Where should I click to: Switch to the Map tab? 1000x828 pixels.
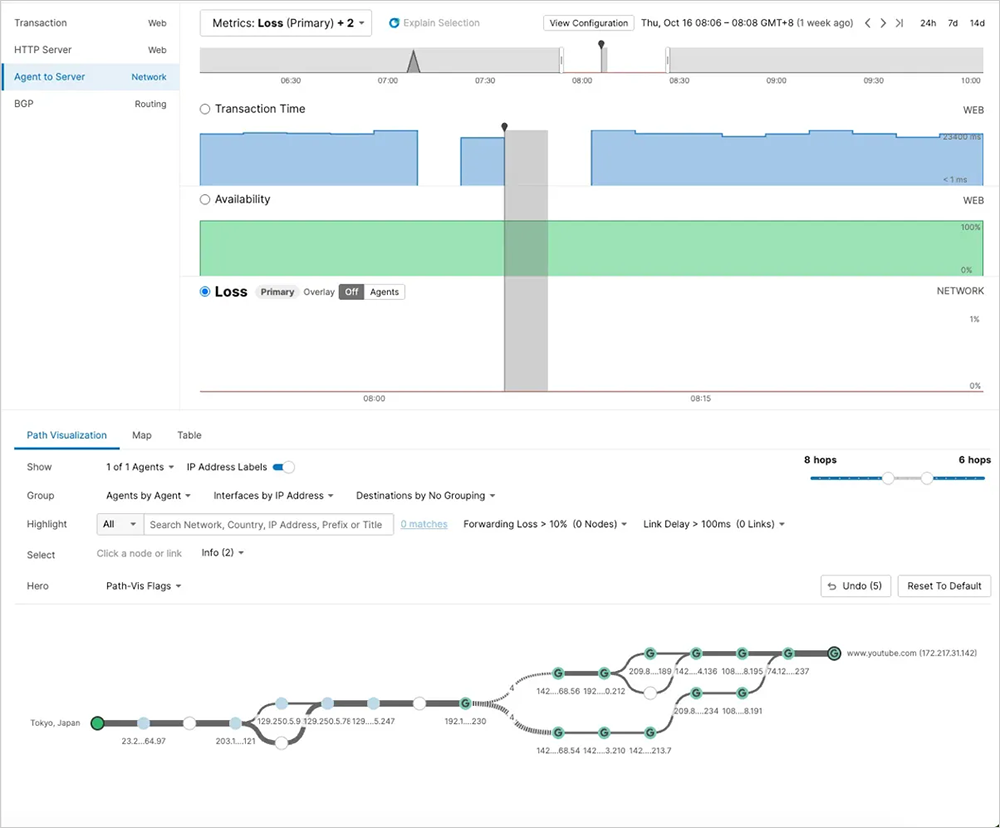coord(141,435)
